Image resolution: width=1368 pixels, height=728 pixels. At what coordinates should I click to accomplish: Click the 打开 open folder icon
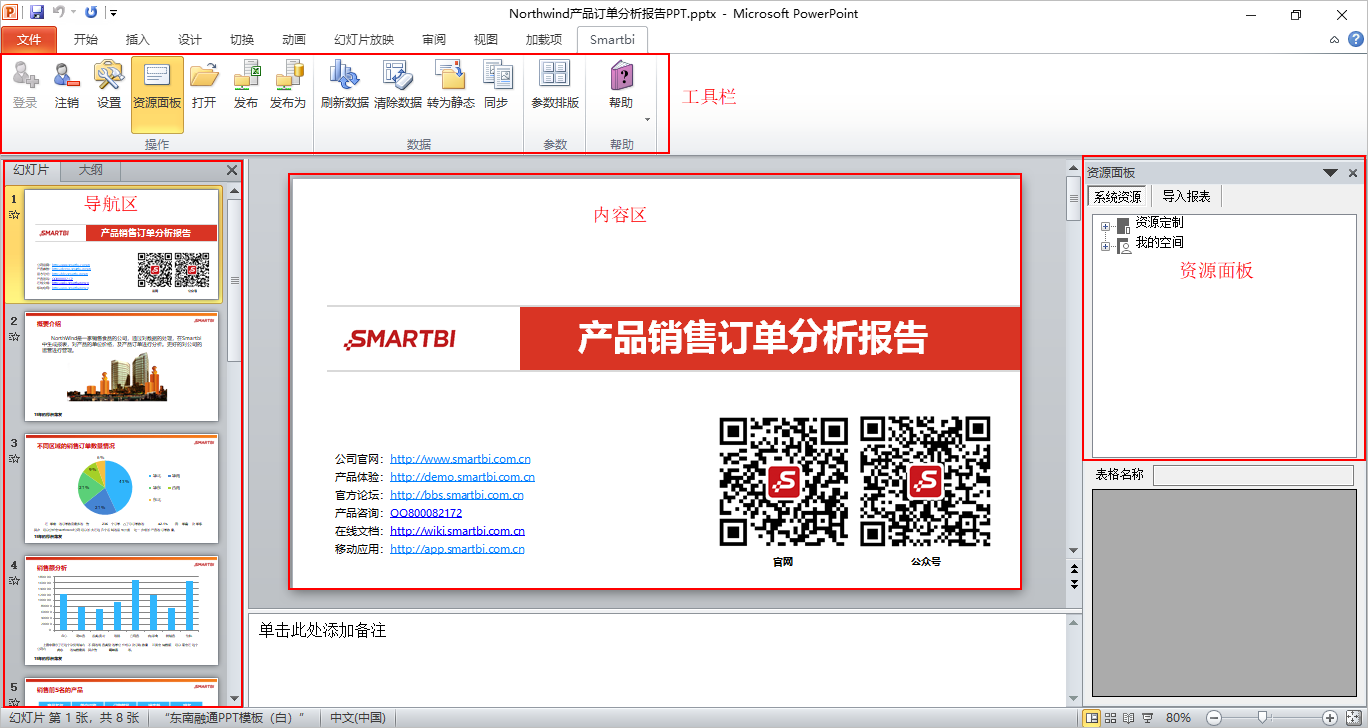click(204, 76)
